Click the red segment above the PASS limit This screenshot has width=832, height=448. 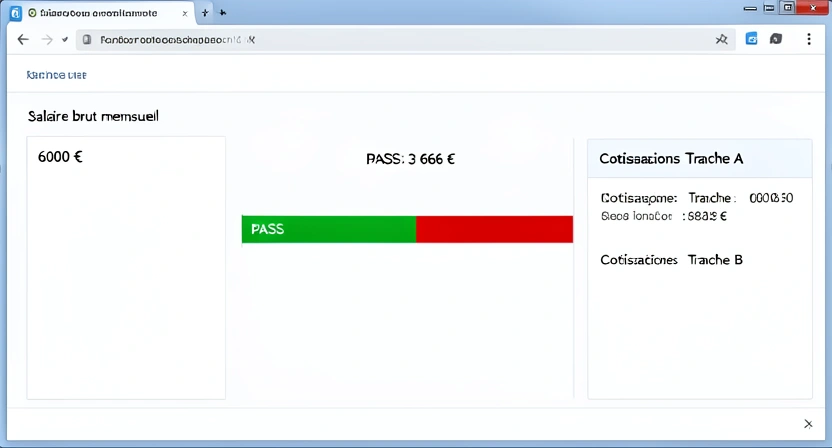pos(494,229)
